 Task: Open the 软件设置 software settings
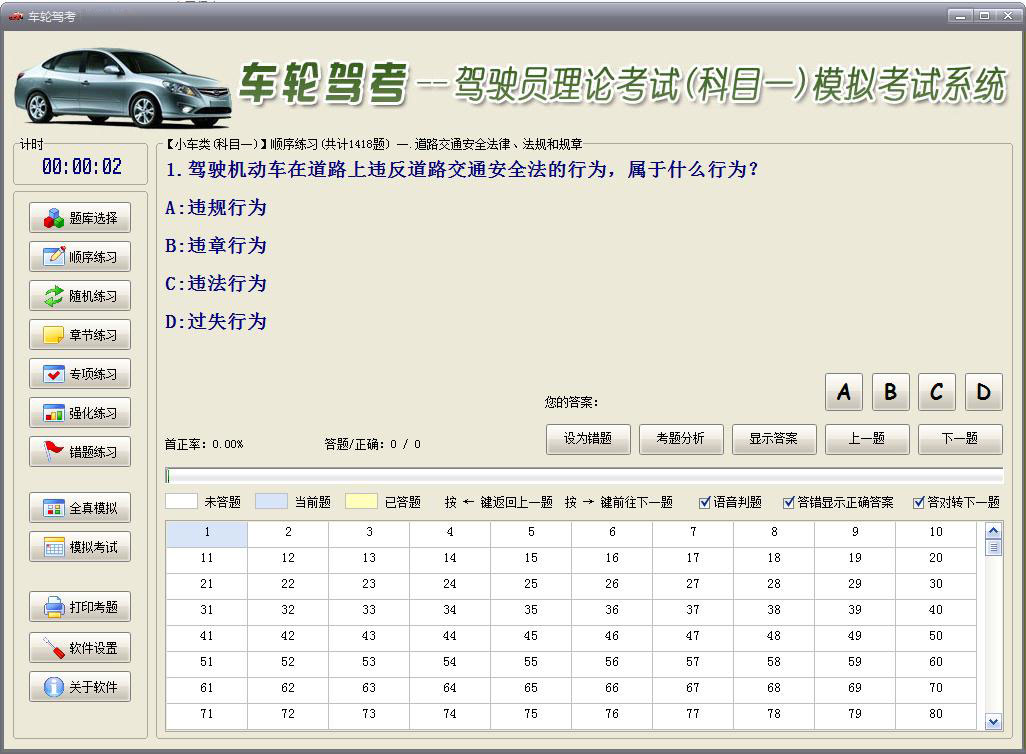79,647
